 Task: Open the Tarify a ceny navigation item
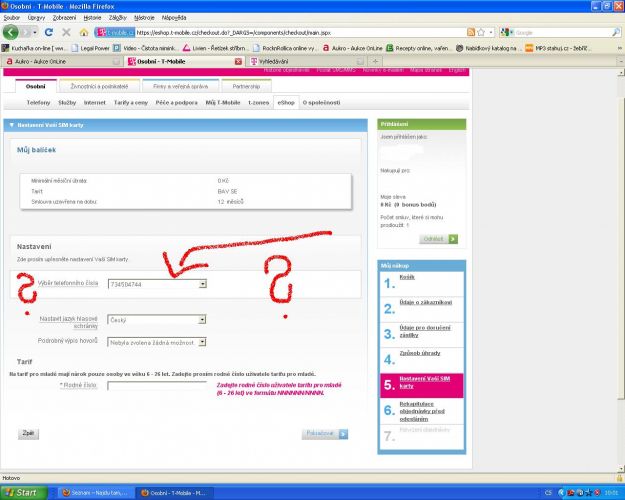click(131, 103)
